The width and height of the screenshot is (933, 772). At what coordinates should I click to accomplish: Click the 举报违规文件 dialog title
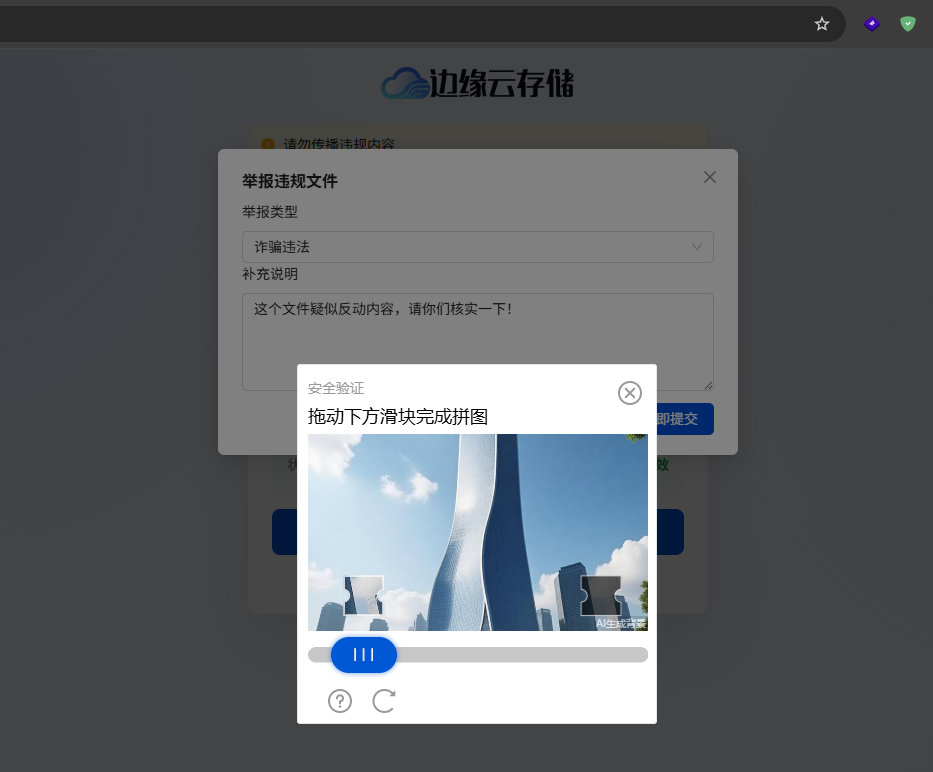point(290,181)
